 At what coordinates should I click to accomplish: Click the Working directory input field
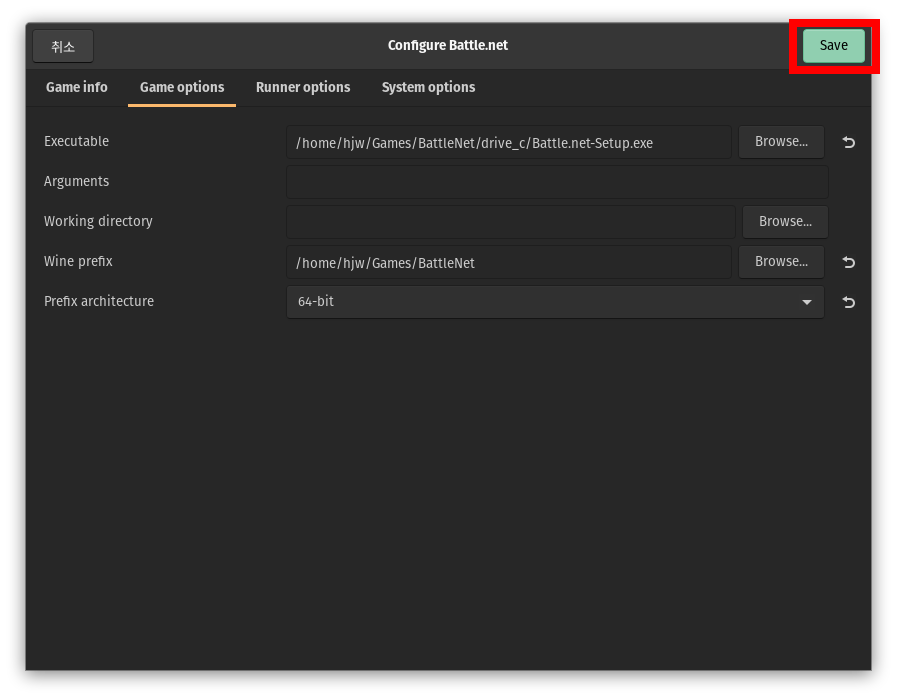point(510,222)
